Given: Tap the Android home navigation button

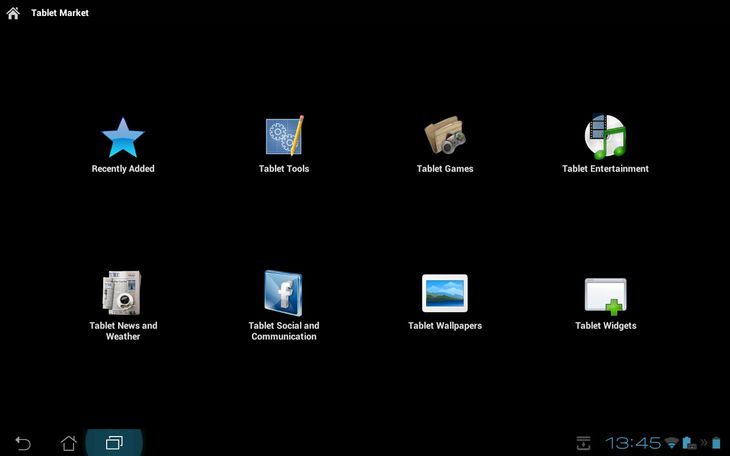Looking at the screenshot, I should (68, 443).
